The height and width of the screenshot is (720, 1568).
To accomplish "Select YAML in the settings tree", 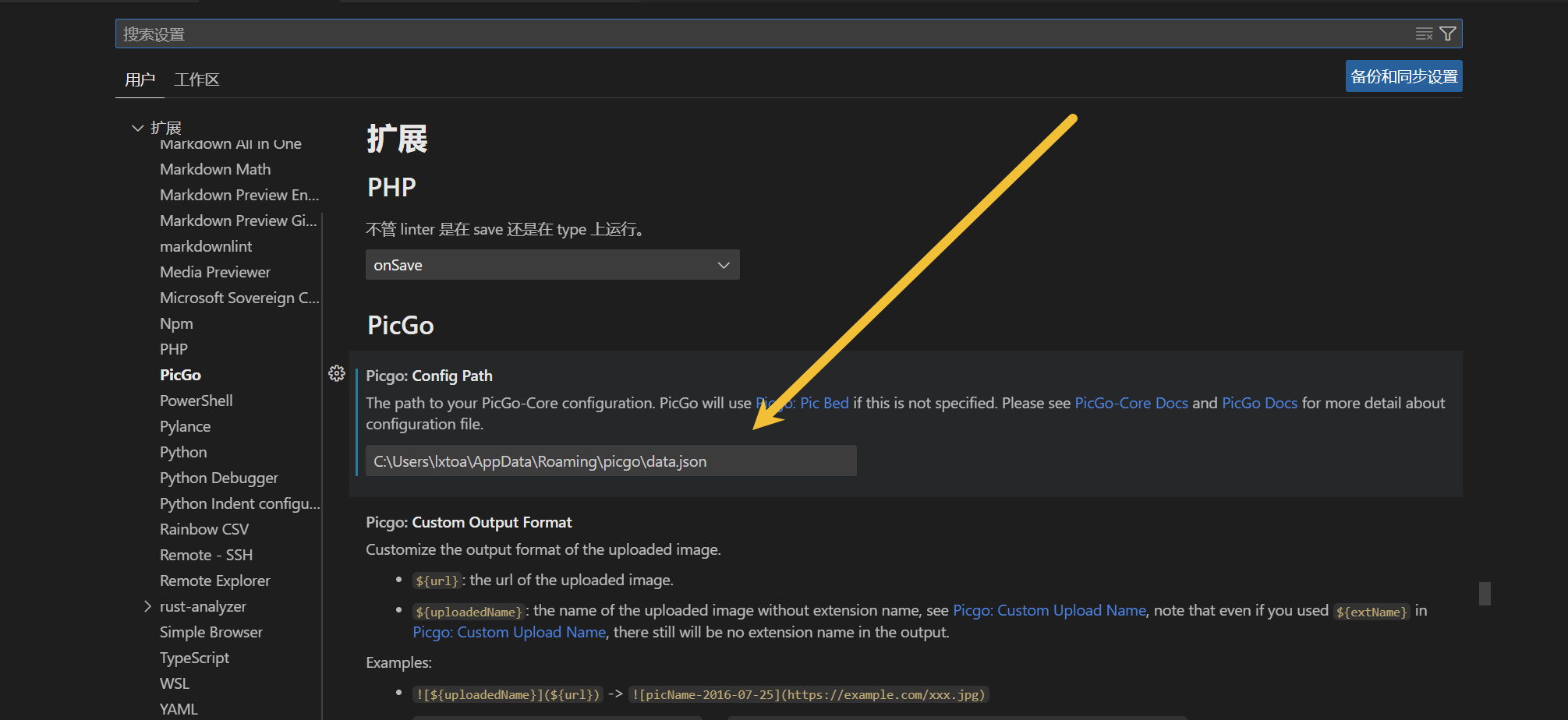I will coord(179,709).
